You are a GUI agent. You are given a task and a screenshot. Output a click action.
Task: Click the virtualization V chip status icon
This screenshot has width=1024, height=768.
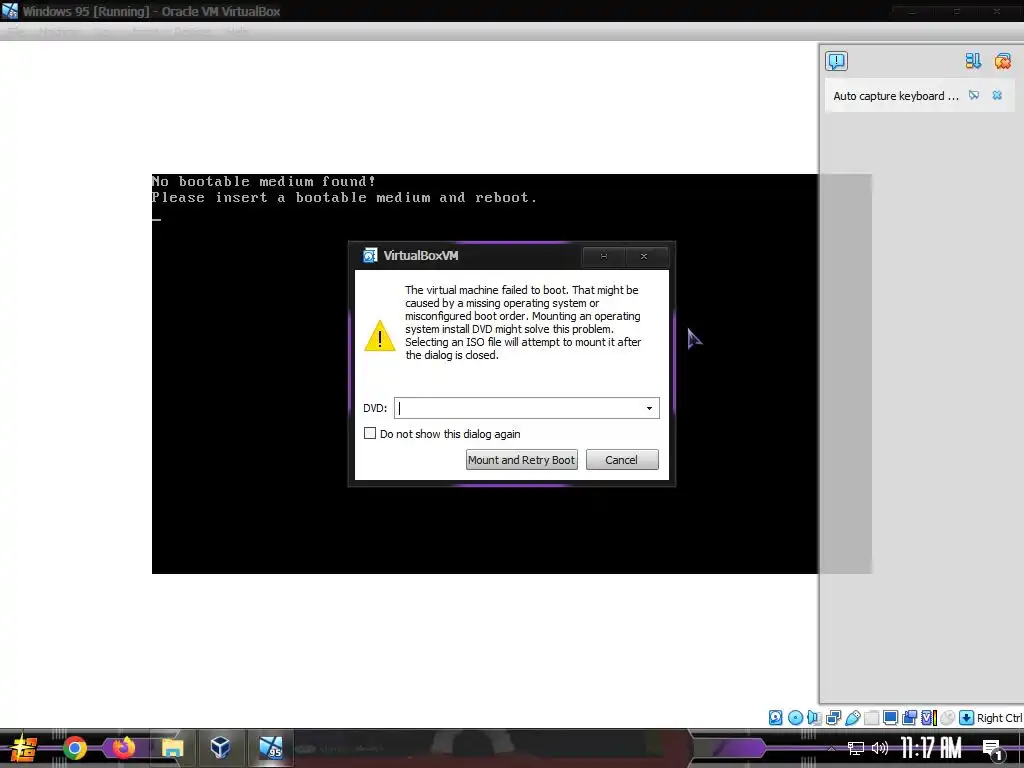point(928,718)
